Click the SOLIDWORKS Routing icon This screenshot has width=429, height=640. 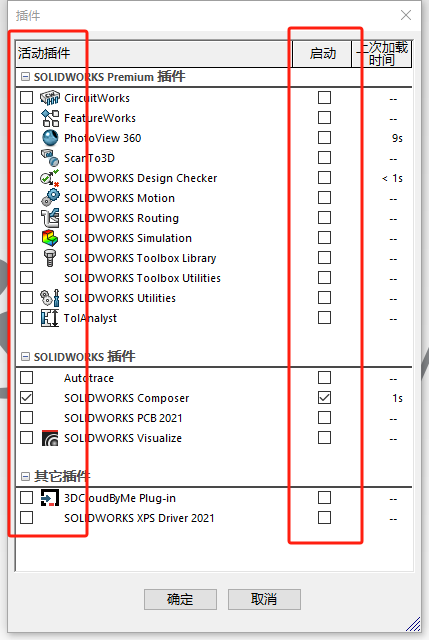[50, 218]
